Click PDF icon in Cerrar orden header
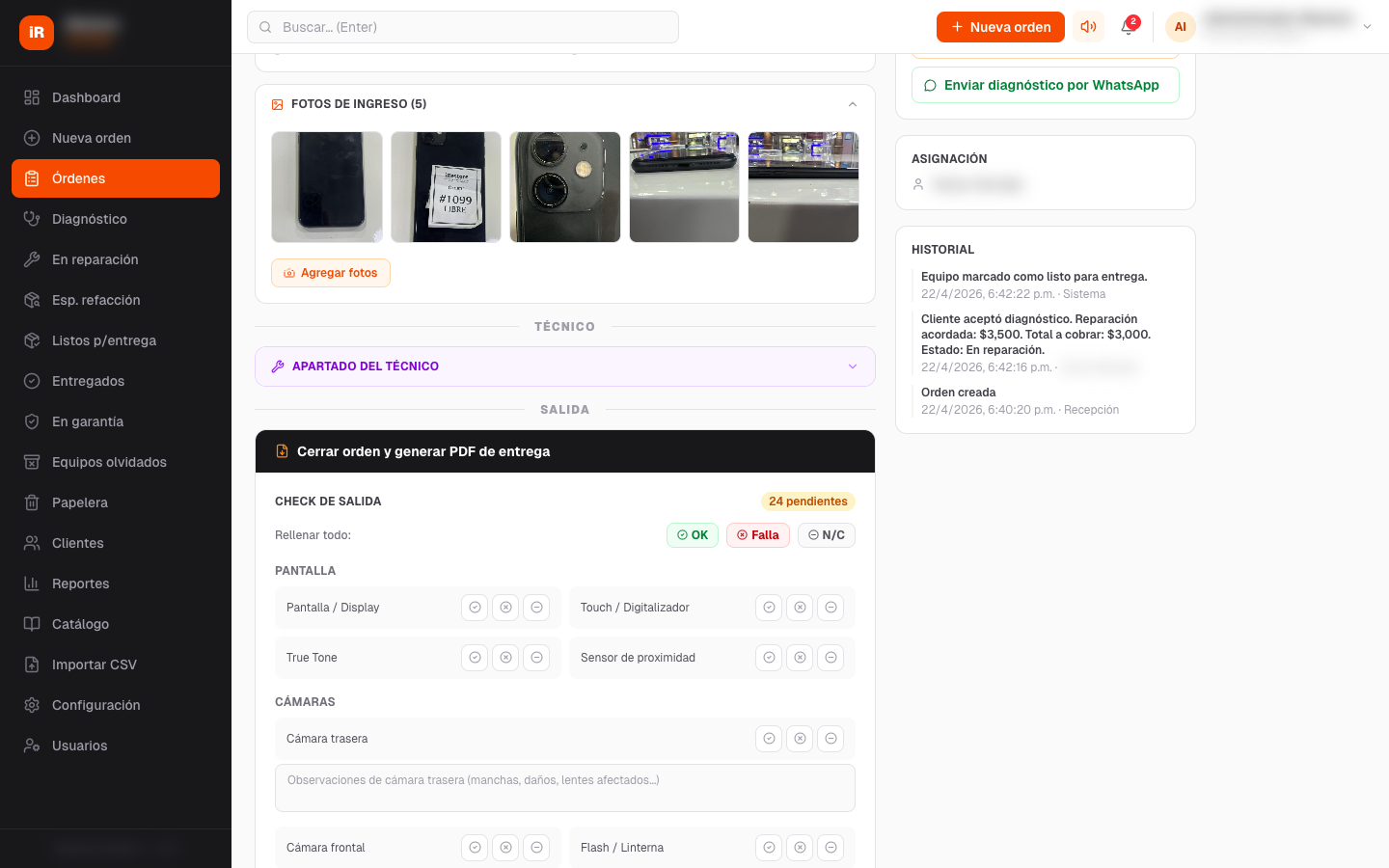Screen dimensions: 1389x868 point(282,451)
